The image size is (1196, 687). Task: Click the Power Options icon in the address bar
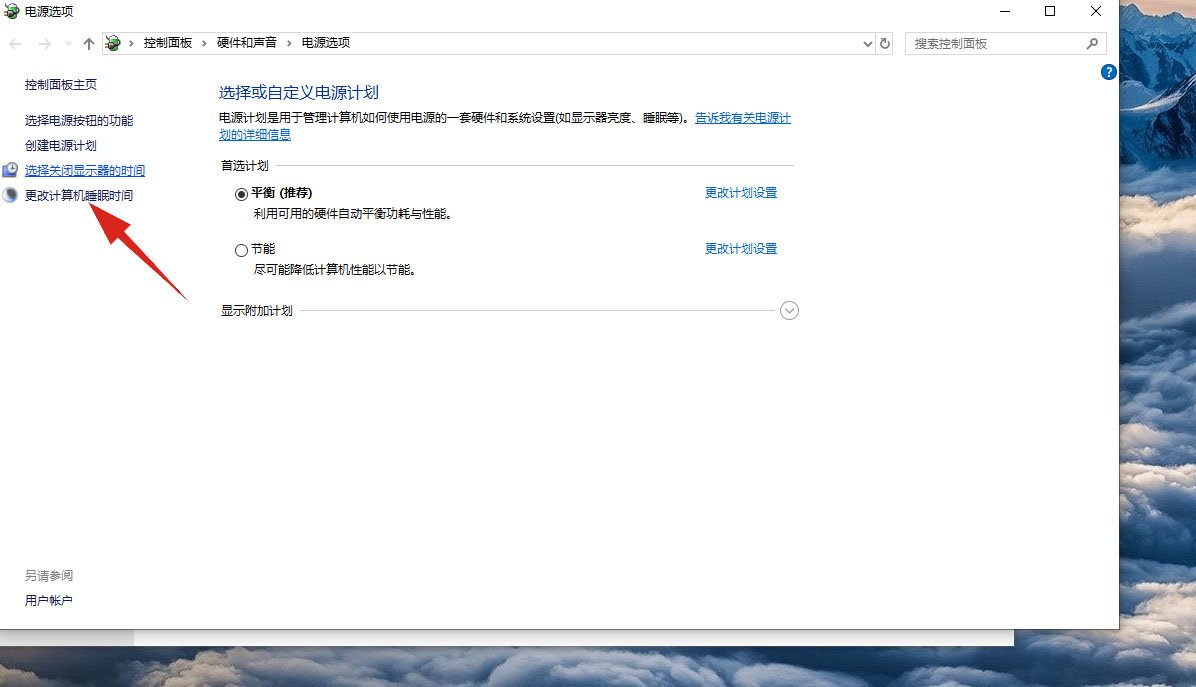pyautogui.click(x=113, y=43)
